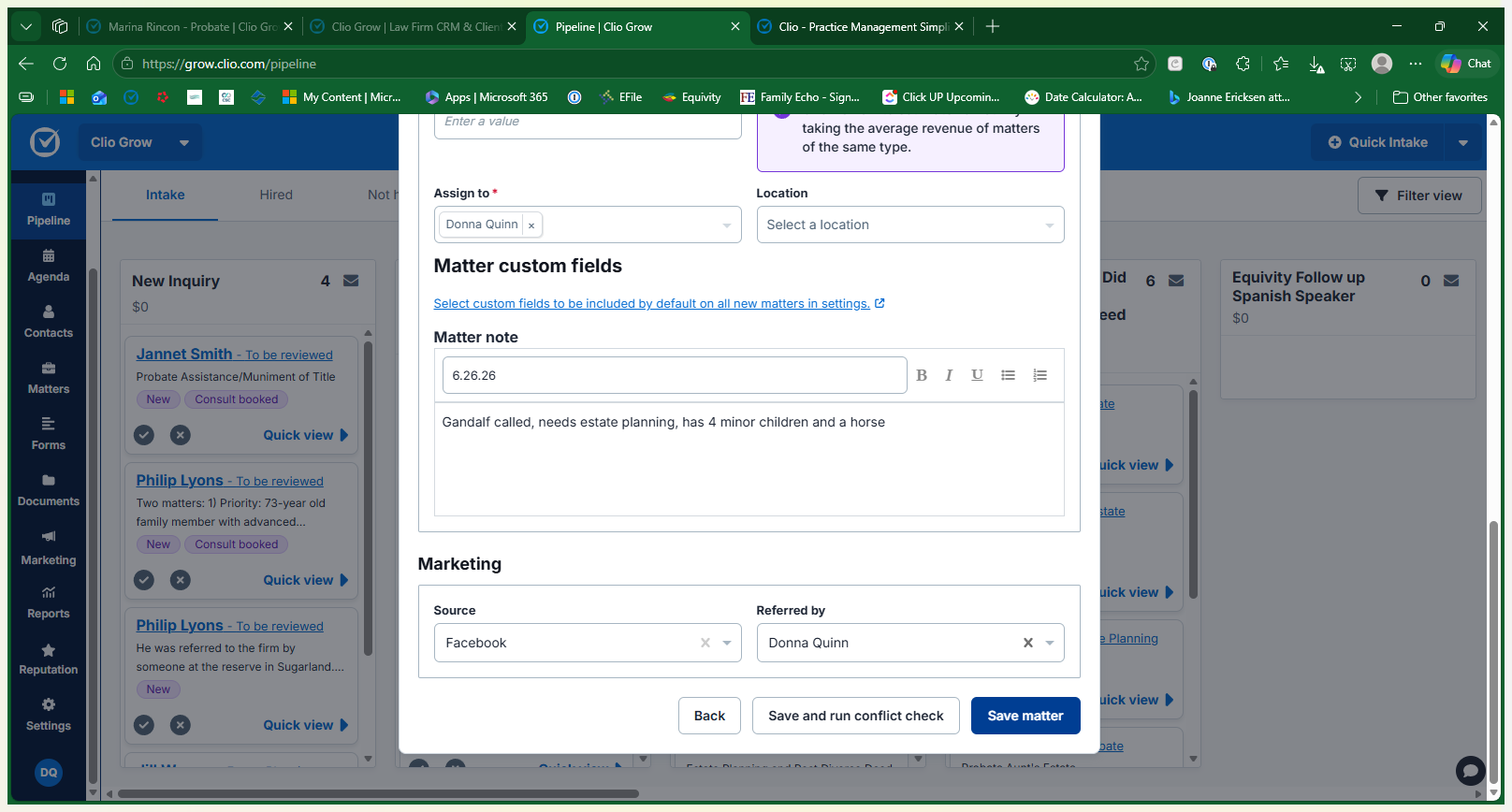Apply bold formatting in matter note

click(922, 375)
